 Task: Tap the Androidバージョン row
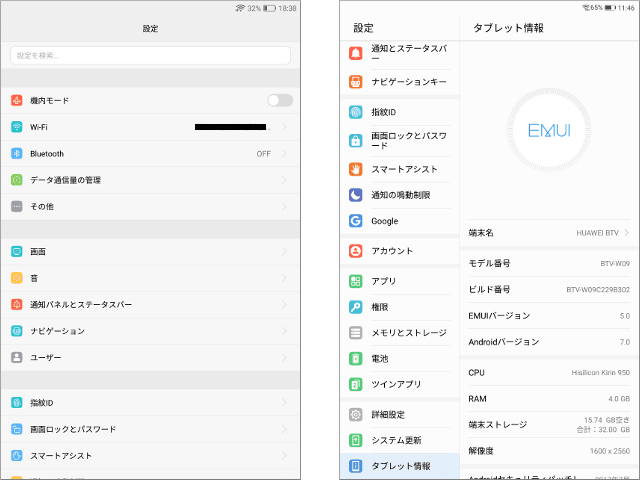pyautogui.click(x=549, y=342)
